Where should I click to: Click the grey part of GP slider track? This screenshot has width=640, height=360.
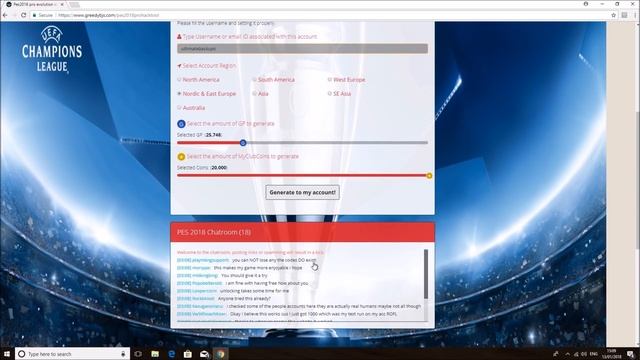[337, 142]
